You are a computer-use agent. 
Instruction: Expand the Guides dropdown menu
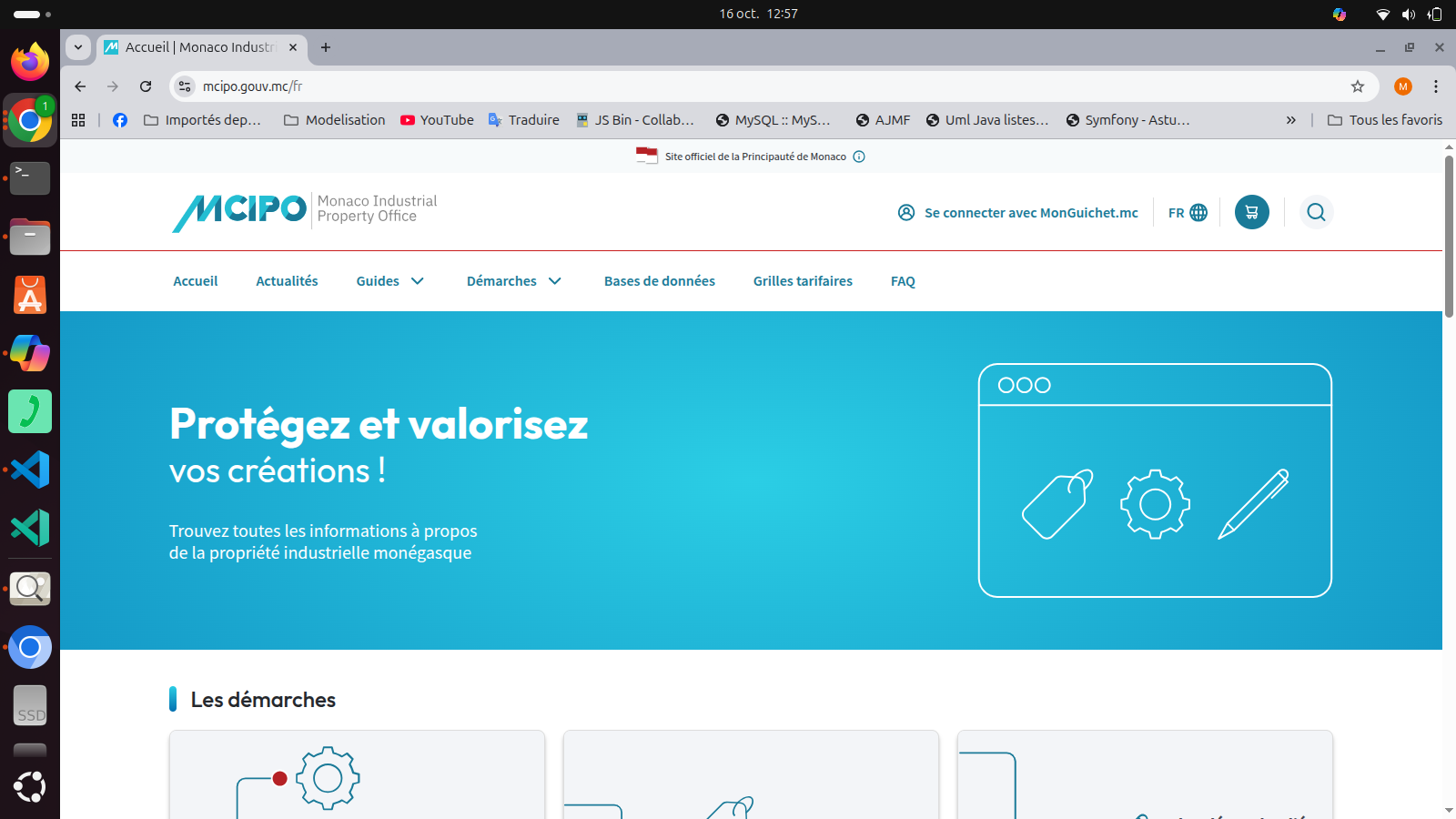click(x=389, y=281)
